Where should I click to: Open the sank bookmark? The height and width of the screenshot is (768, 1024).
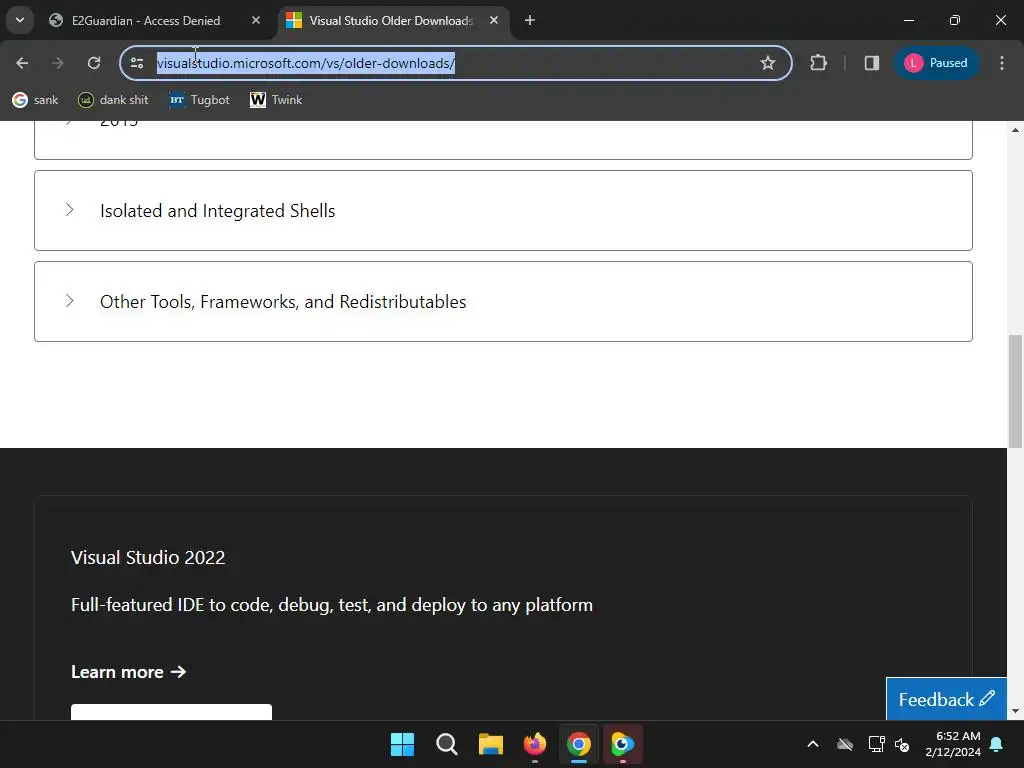(x=35, y=100)
